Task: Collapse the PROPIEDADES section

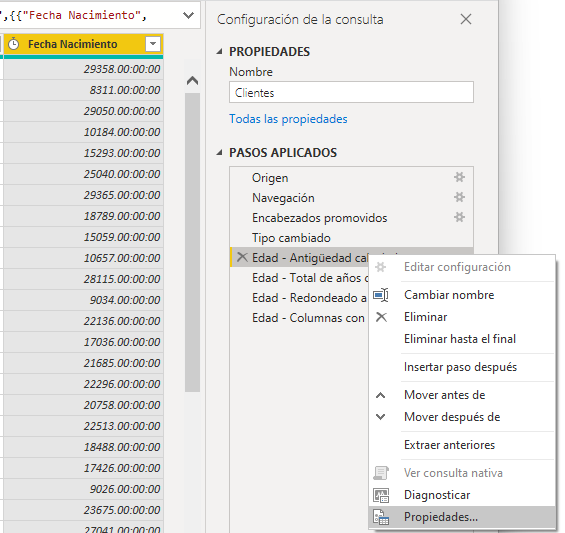Action: pyautogui.click(x=219, y=52)
